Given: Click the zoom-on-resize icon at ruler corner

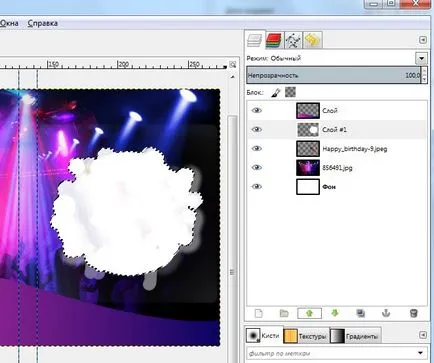Looking at the screenshot, I should click(x=233, y=65).
